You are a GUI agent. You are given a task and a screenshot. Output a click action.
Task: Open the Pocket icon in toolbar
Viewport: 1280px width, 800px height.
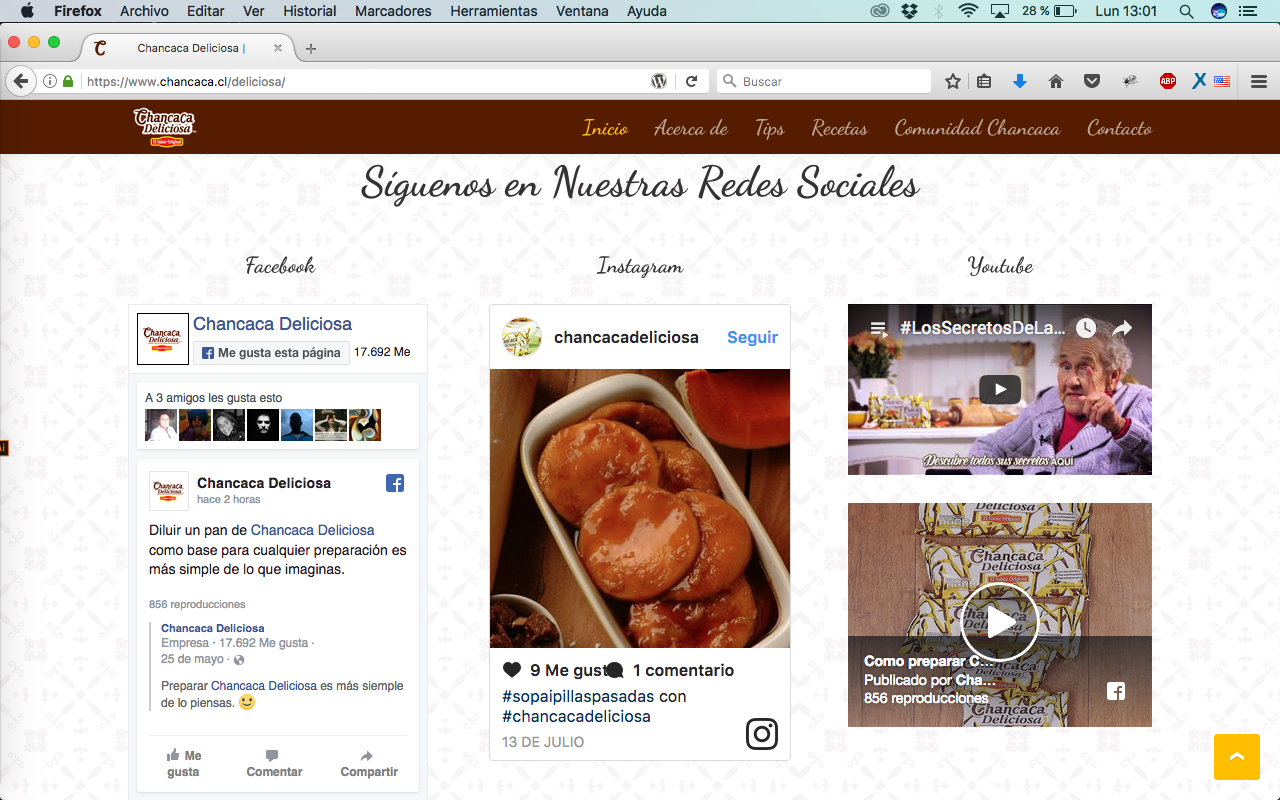tap(1093, 81)
